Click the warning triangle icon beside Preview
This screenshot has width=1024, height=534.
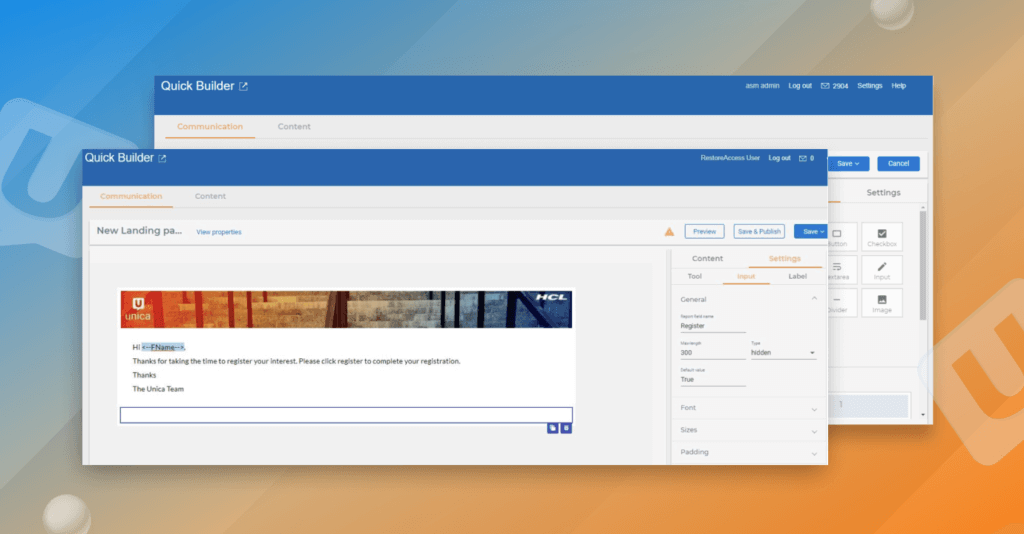click(x=669, y=232)
